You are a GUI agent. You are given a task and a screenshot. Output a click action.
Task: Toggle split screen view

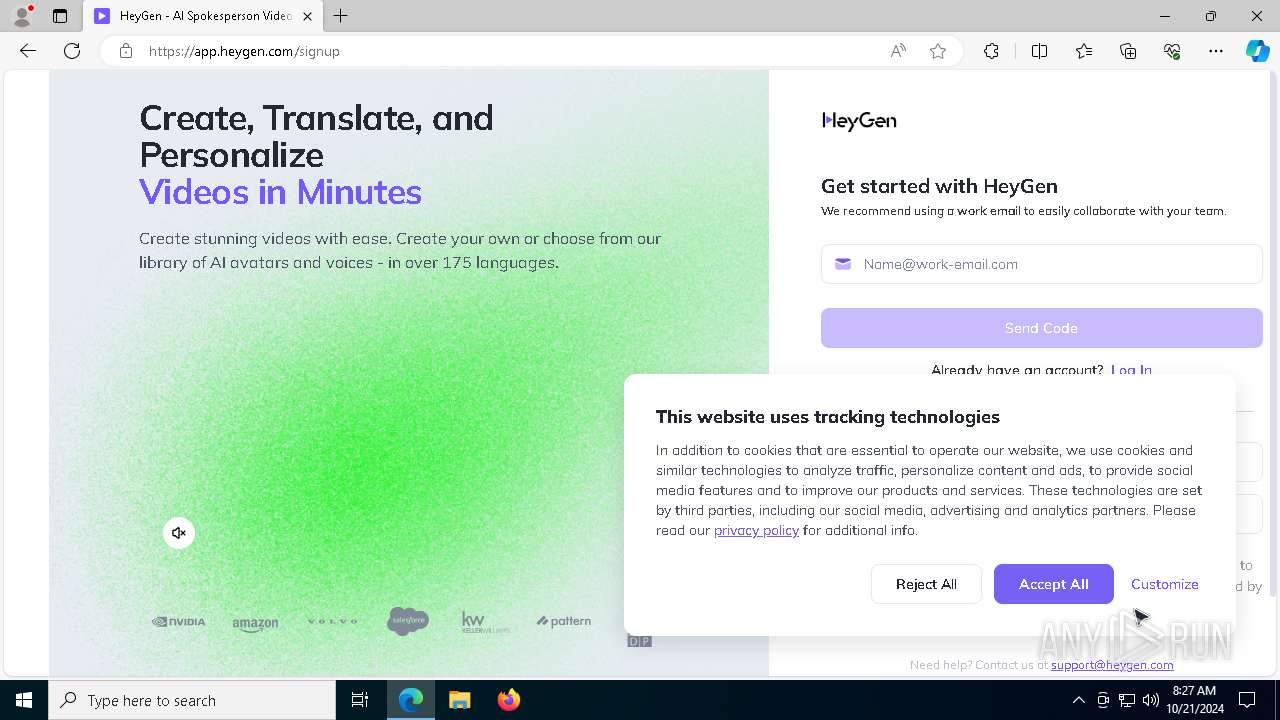(1039, 51)
